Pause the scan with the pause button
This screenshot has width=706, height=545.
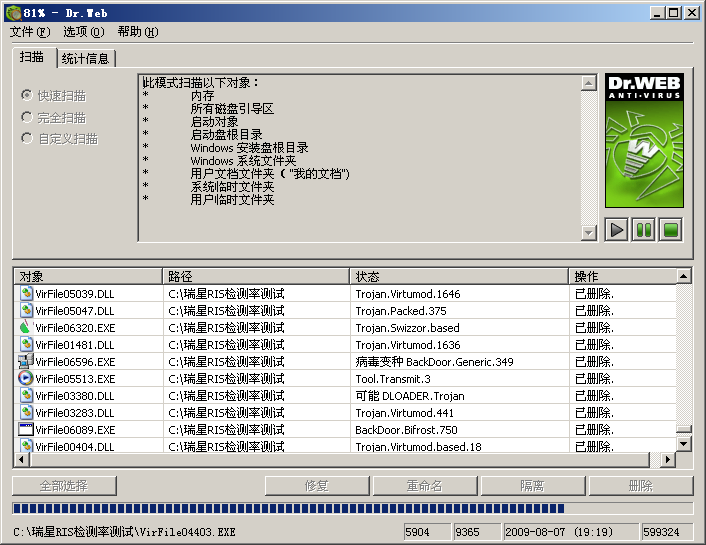point(643,230)
